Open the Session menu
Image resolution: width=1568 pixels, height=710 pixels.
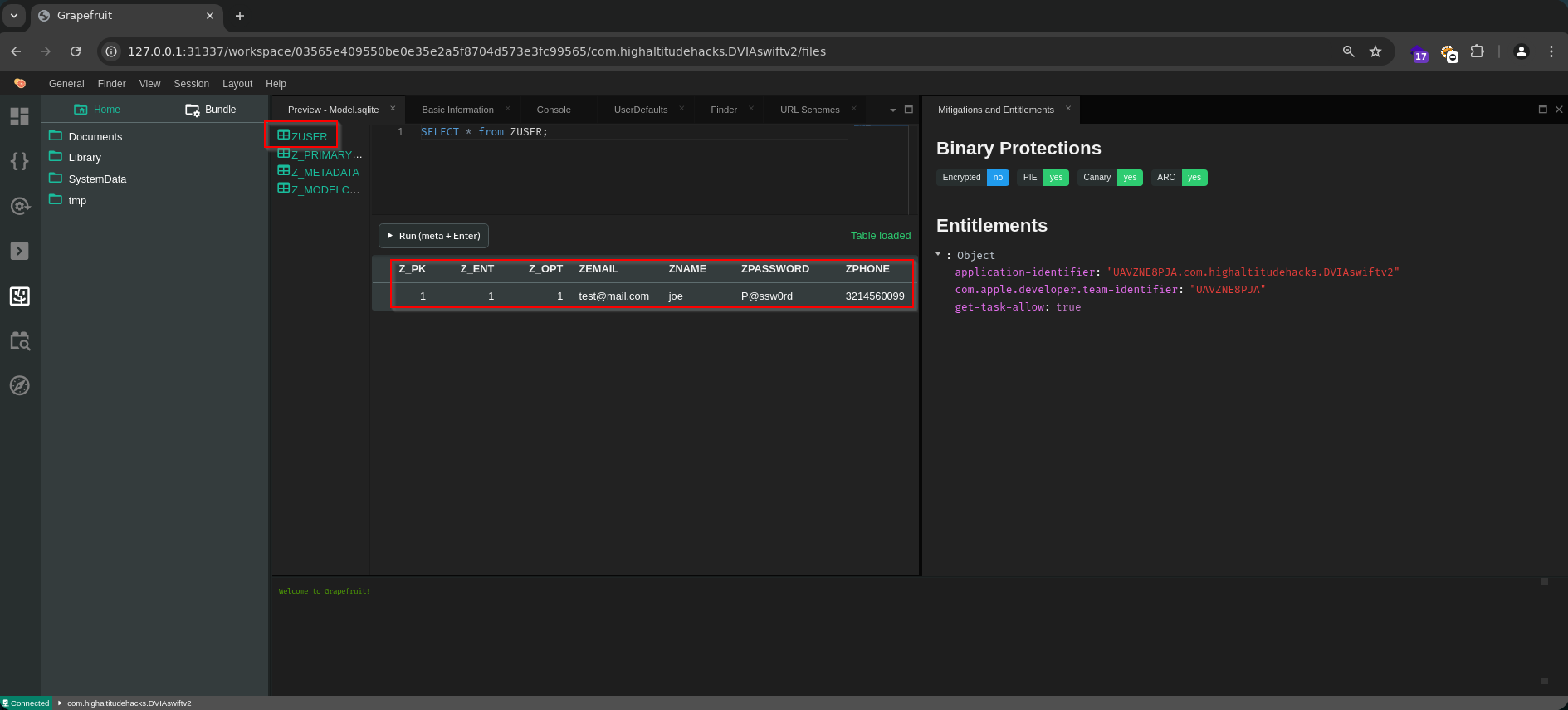[x=192, y=84]
